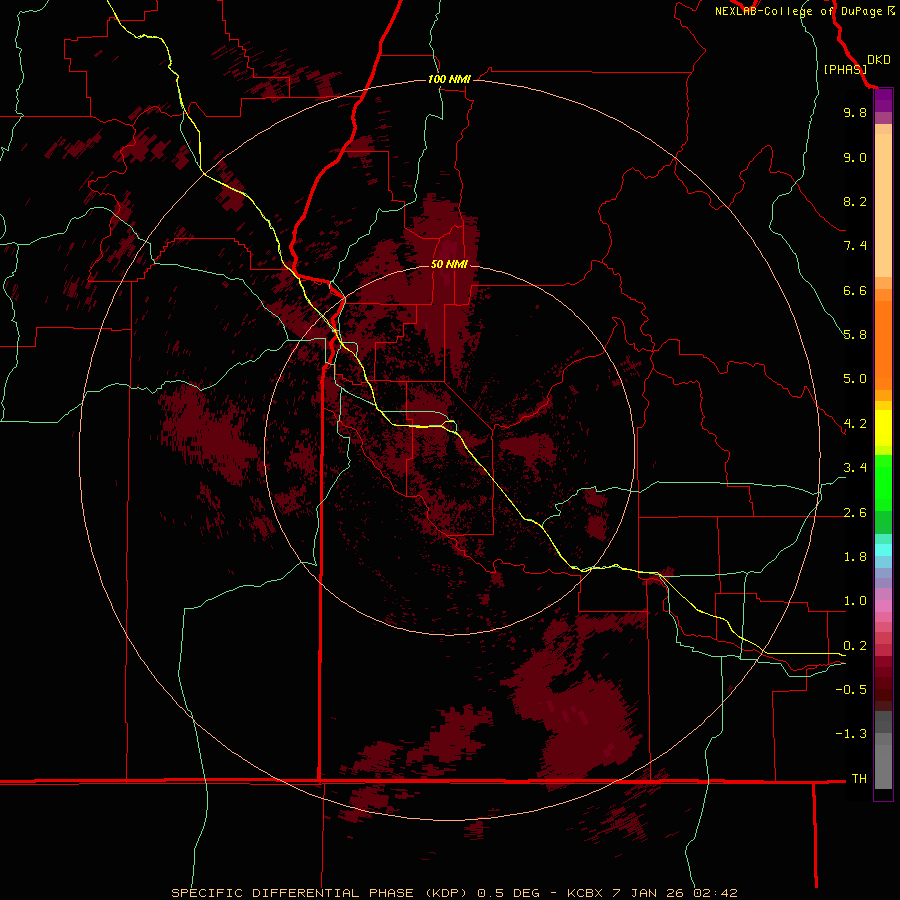This screenshot has width=900, height=900.
Task: Click the 4.2 scale value
Action: 855,424
